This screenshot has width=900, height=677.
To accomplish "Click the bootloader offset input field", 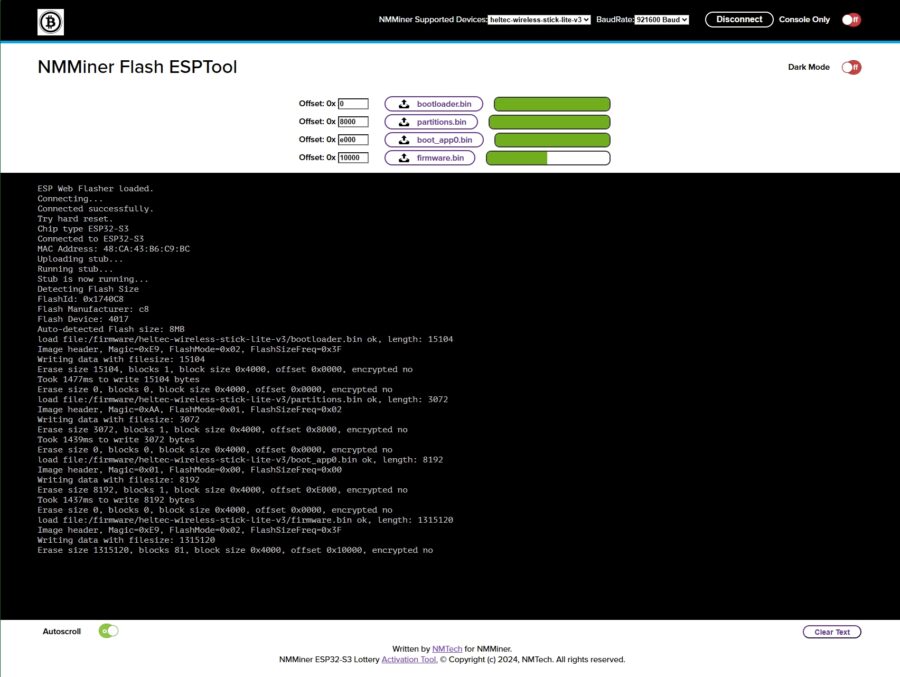I will pyautogui.click(x=353, y=104).
